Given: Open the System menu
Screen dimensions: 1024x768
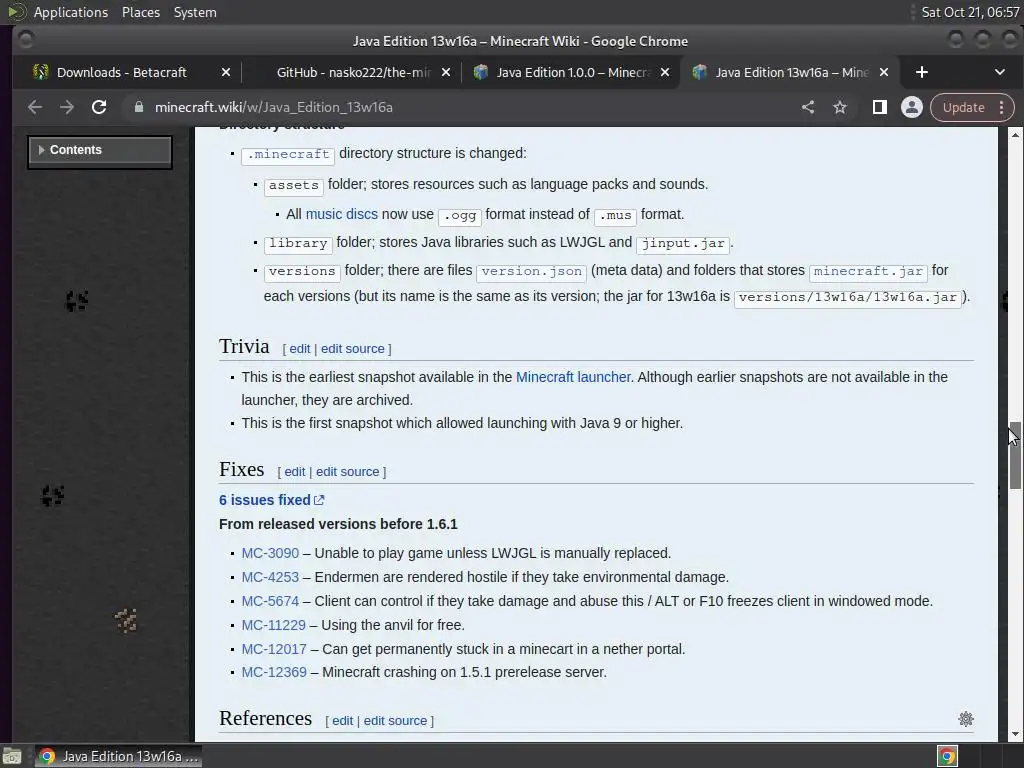Looking at the screenshot, I should tap(195, 12).
